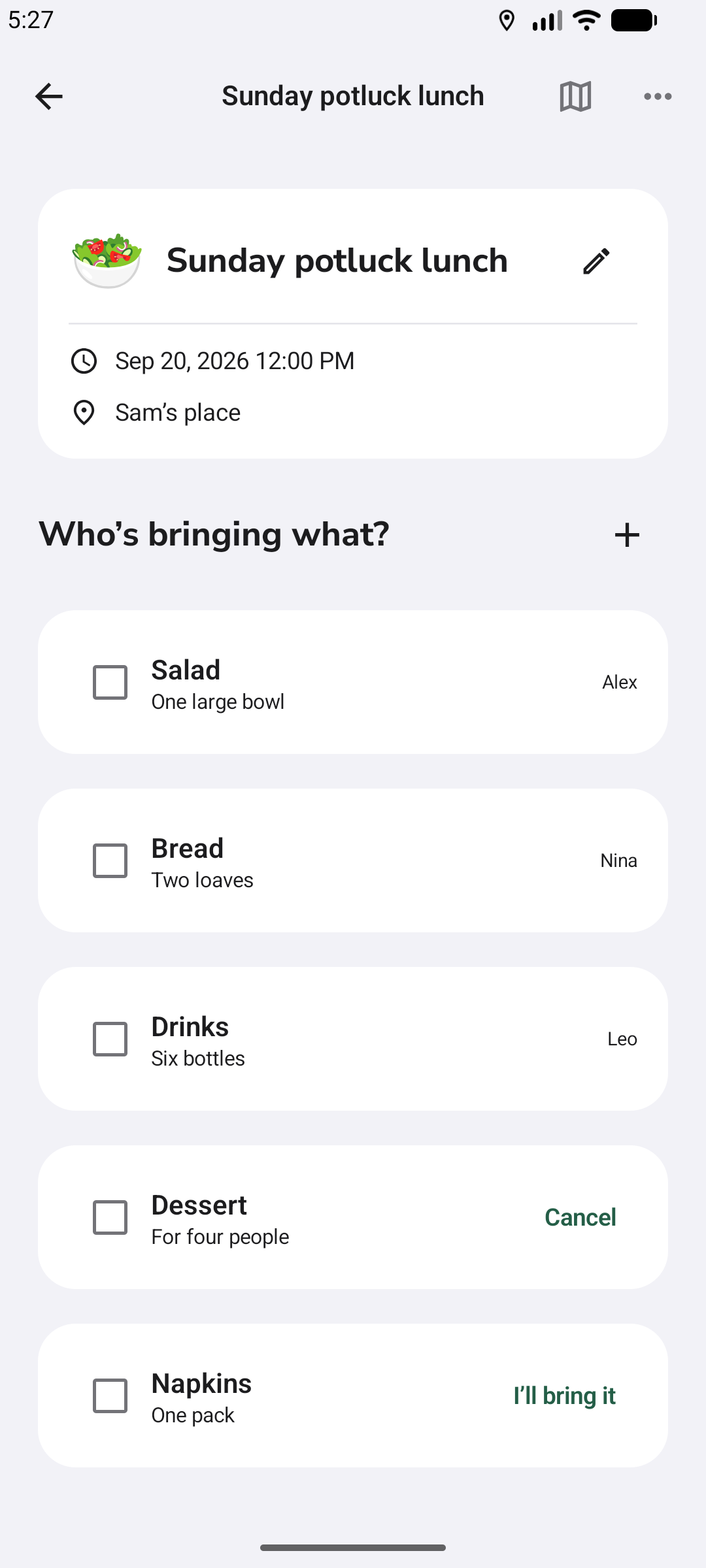Tap the location pin beside Sam's place
706x1568 pixels.
tap(84, 413)
